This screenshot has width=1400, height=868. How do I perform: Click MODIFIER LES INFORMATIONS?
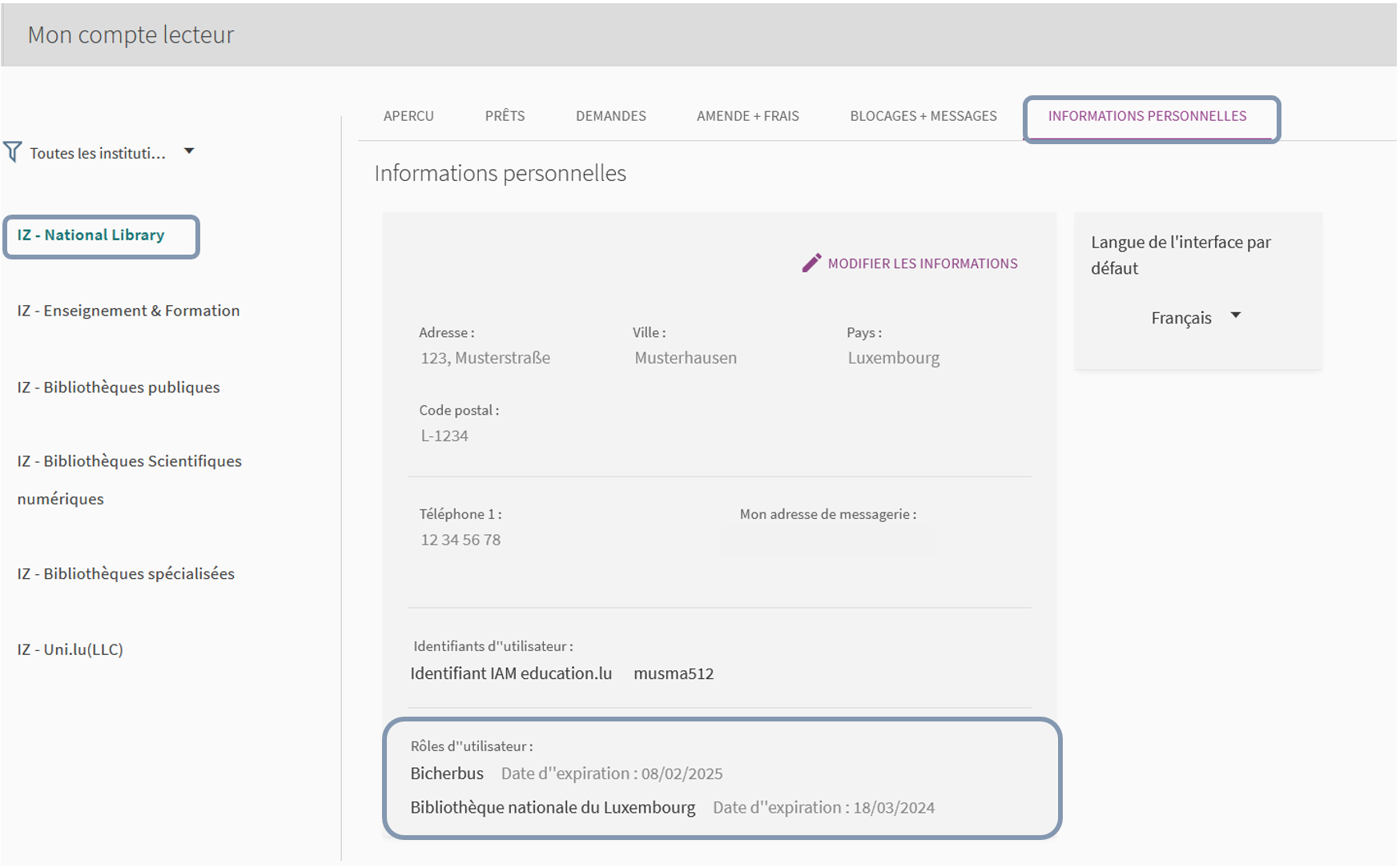tap(922, 263)
